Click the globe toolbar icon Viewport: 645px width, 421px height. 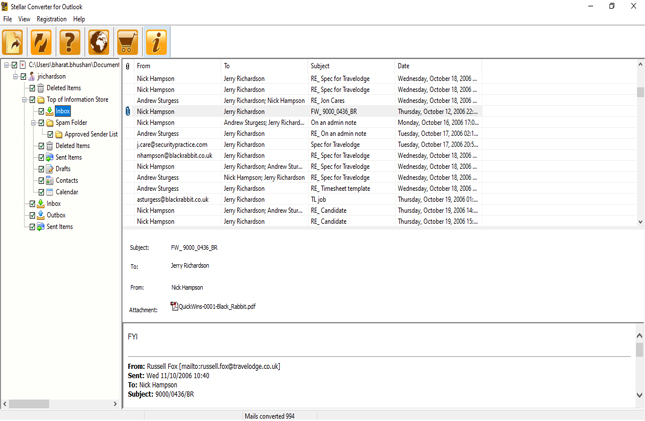tap(99, 42)
